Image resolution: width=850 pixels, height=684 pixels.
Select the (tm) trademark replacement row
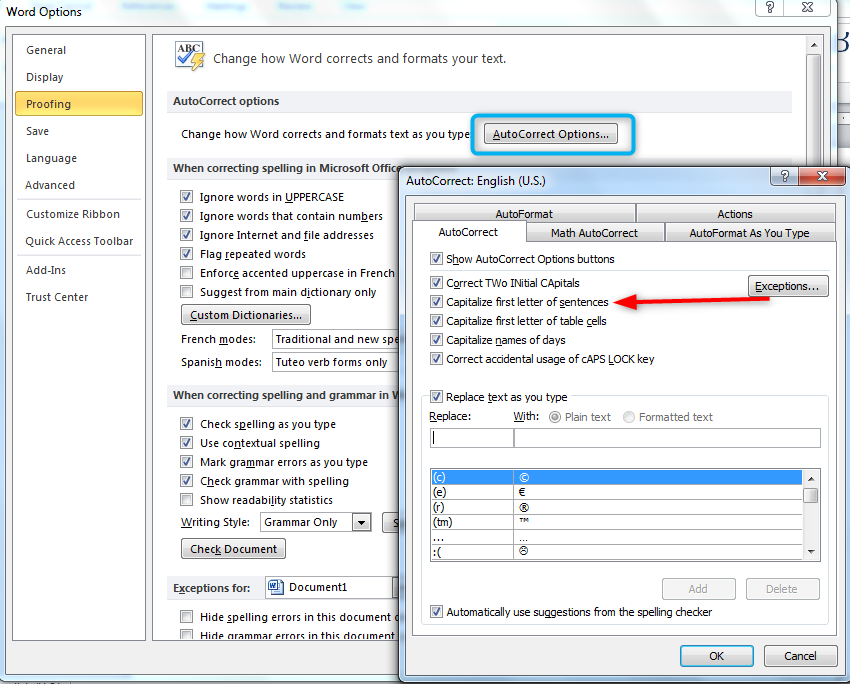616,522
